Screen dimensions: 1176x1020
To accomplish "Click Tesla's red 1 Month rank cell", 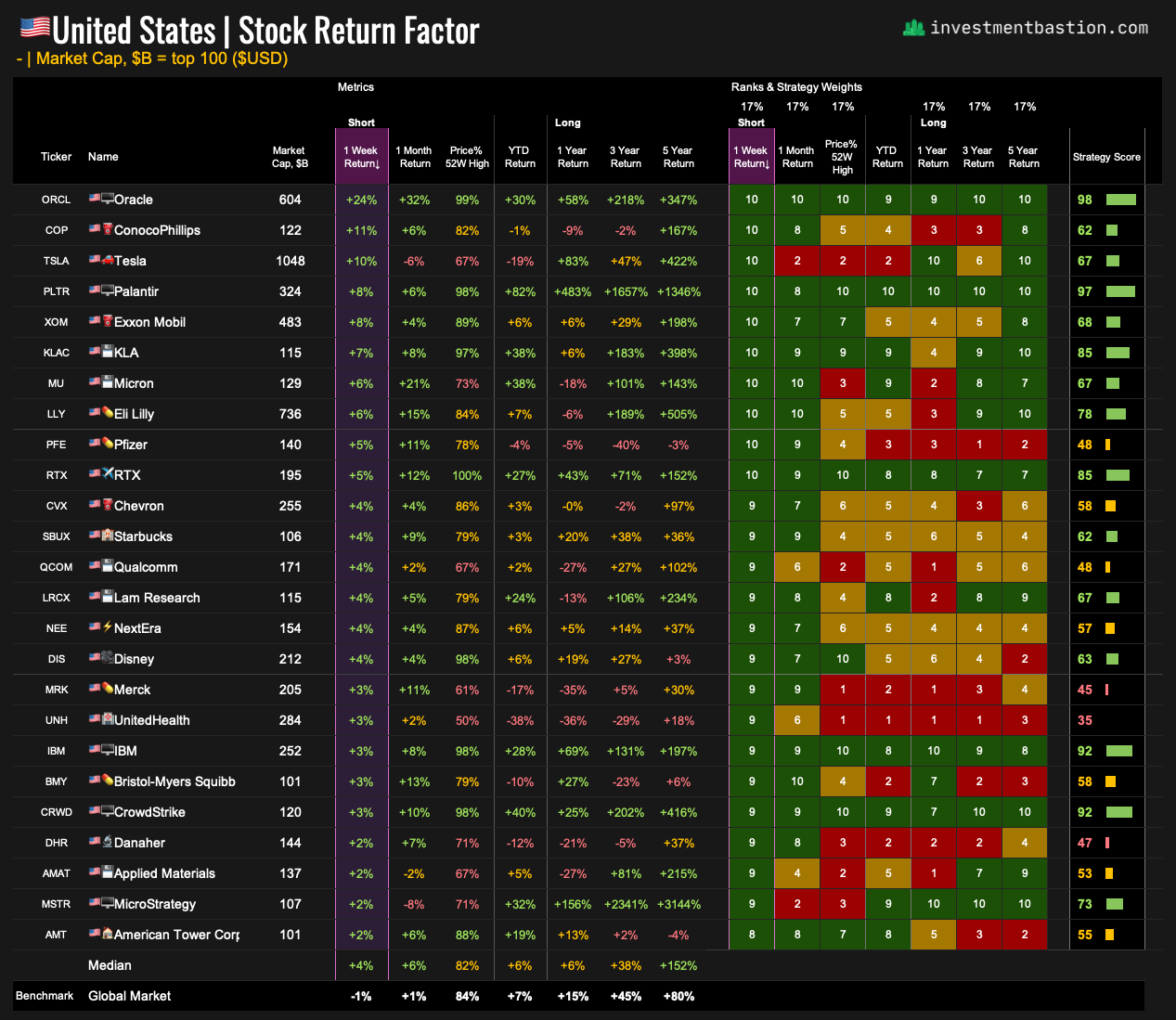I will pos(797,261).
